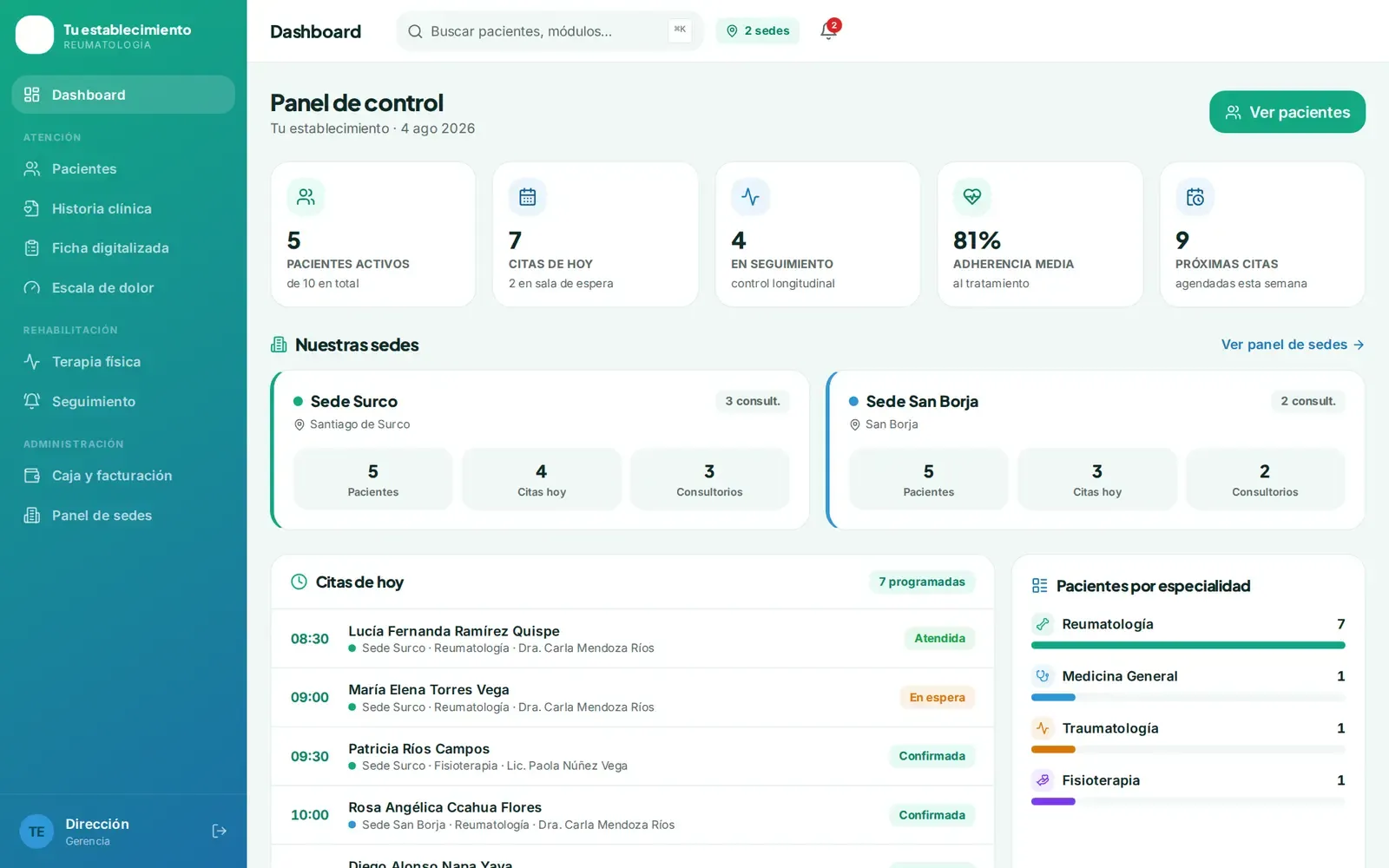Click the En seguimiento pulse icon

(x=750, y=197)
